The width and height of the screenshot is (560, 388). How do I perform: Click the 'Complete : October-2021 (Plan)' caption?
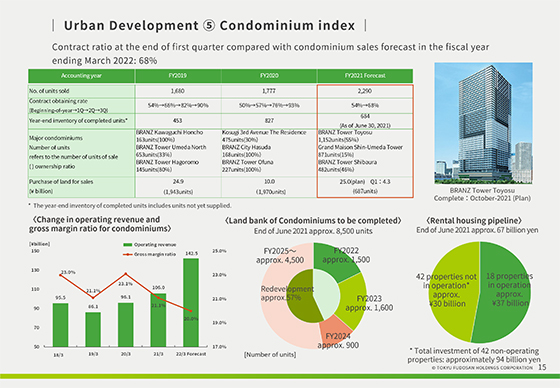click(x=482, y=198)
